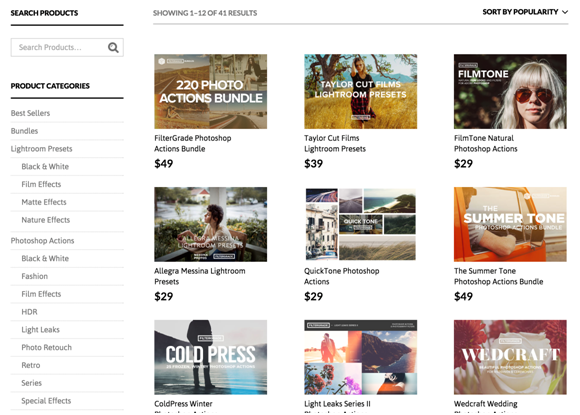
Task: Click the Search Products heading
Action: point(44,13)
